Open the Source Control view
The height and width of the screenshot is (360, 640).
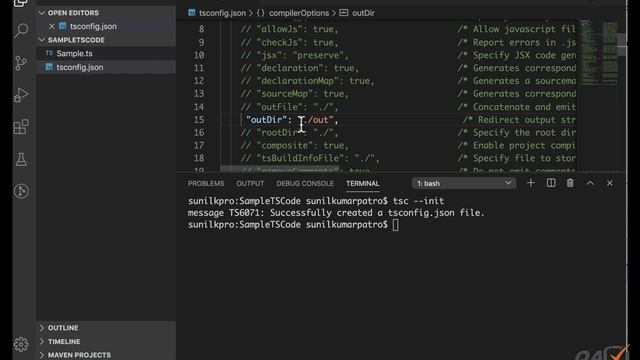[x=21, y=62]
